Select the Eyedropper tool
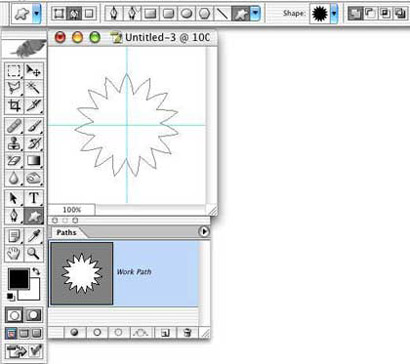This screenshot has height=364, width=410. tap(34, 236)
